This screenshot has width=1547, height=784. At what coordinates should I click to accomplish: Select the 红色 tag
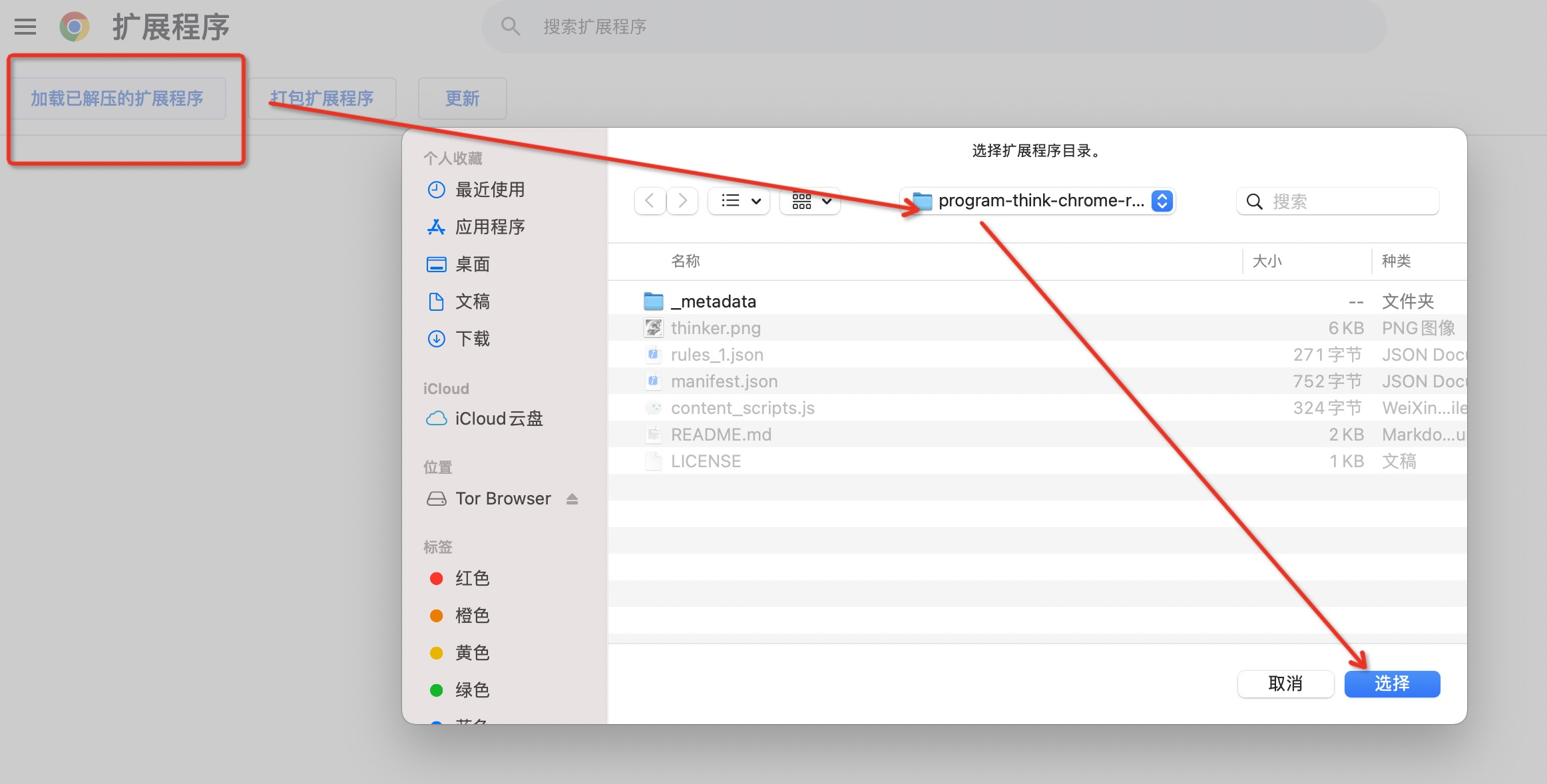point(472,578)
